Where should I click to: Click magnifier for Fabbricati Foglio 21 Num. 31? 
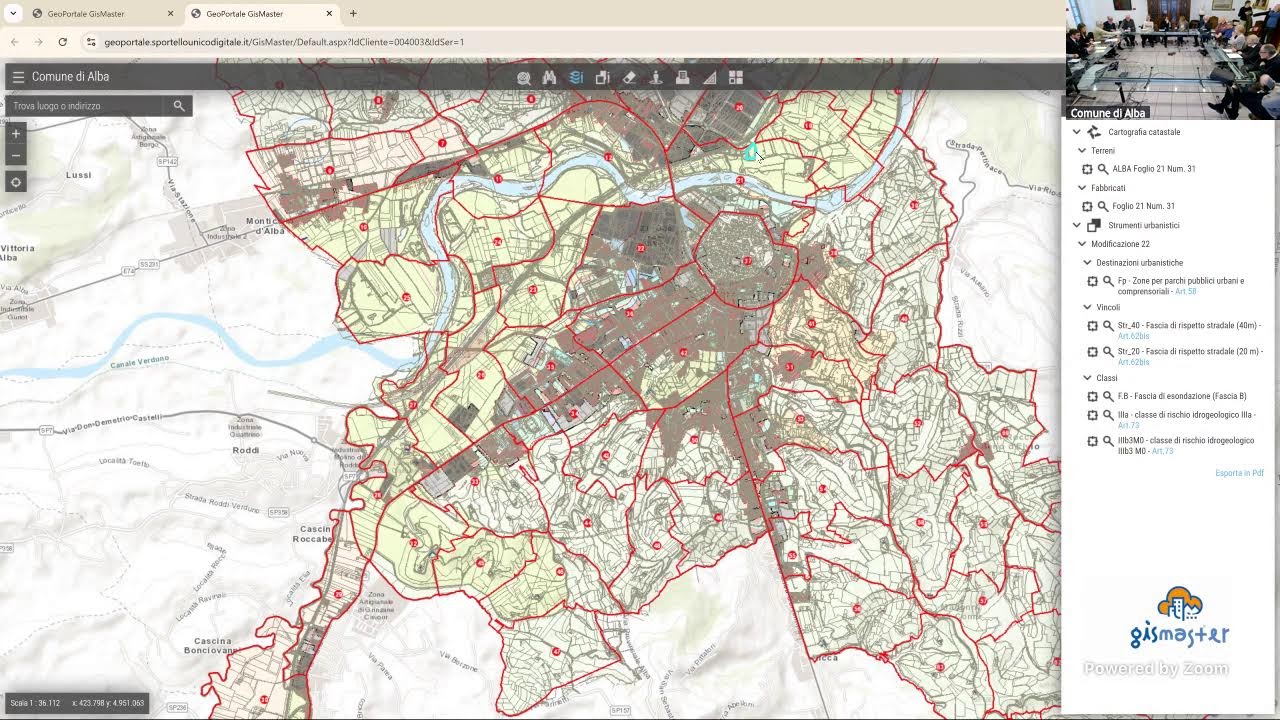click(1103, 206)
